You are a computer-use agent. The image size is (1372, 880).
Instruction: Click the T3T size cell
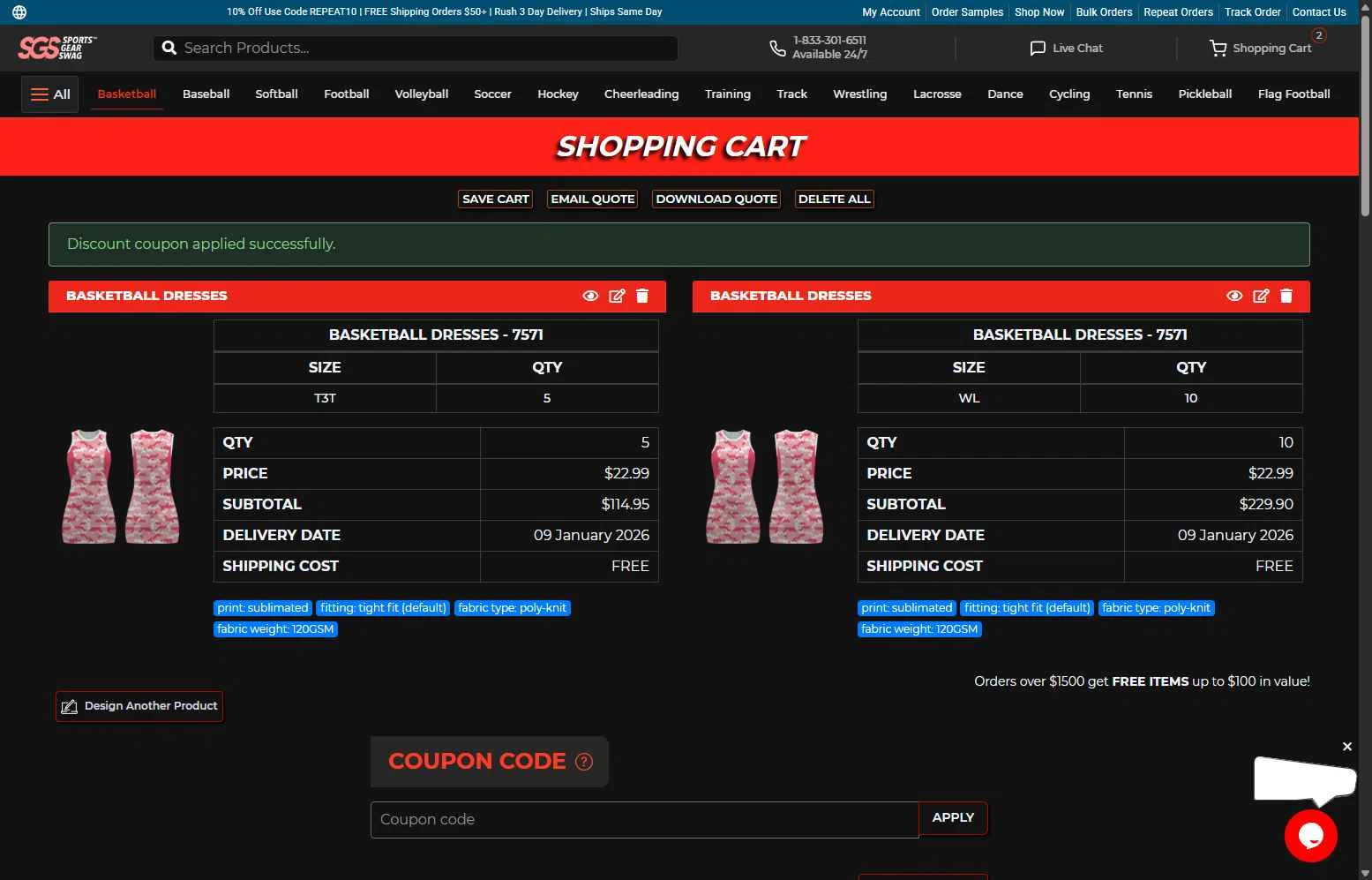pos(325,398)
